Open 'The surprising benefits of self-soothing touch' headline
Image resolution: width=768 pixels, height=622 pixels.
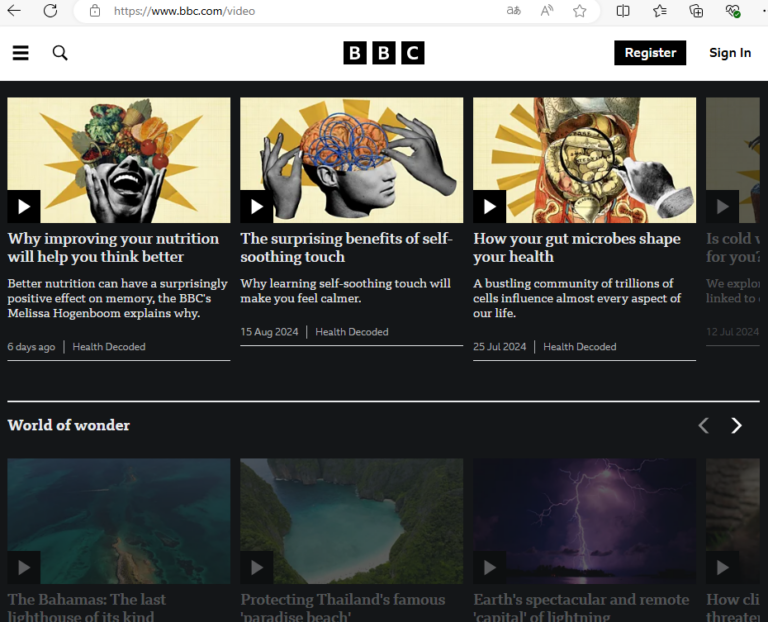coord(346,247)
